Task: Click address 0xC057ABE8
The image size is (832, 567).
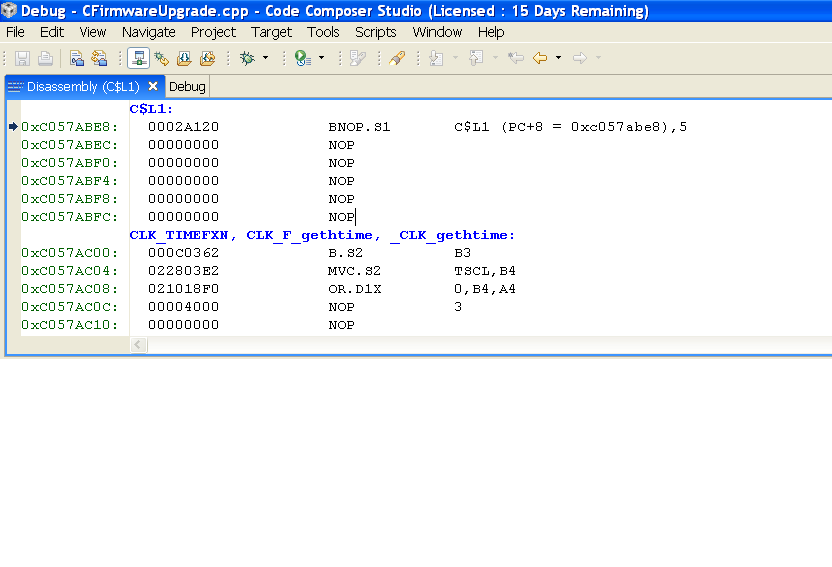Action: tap(70, 127)
